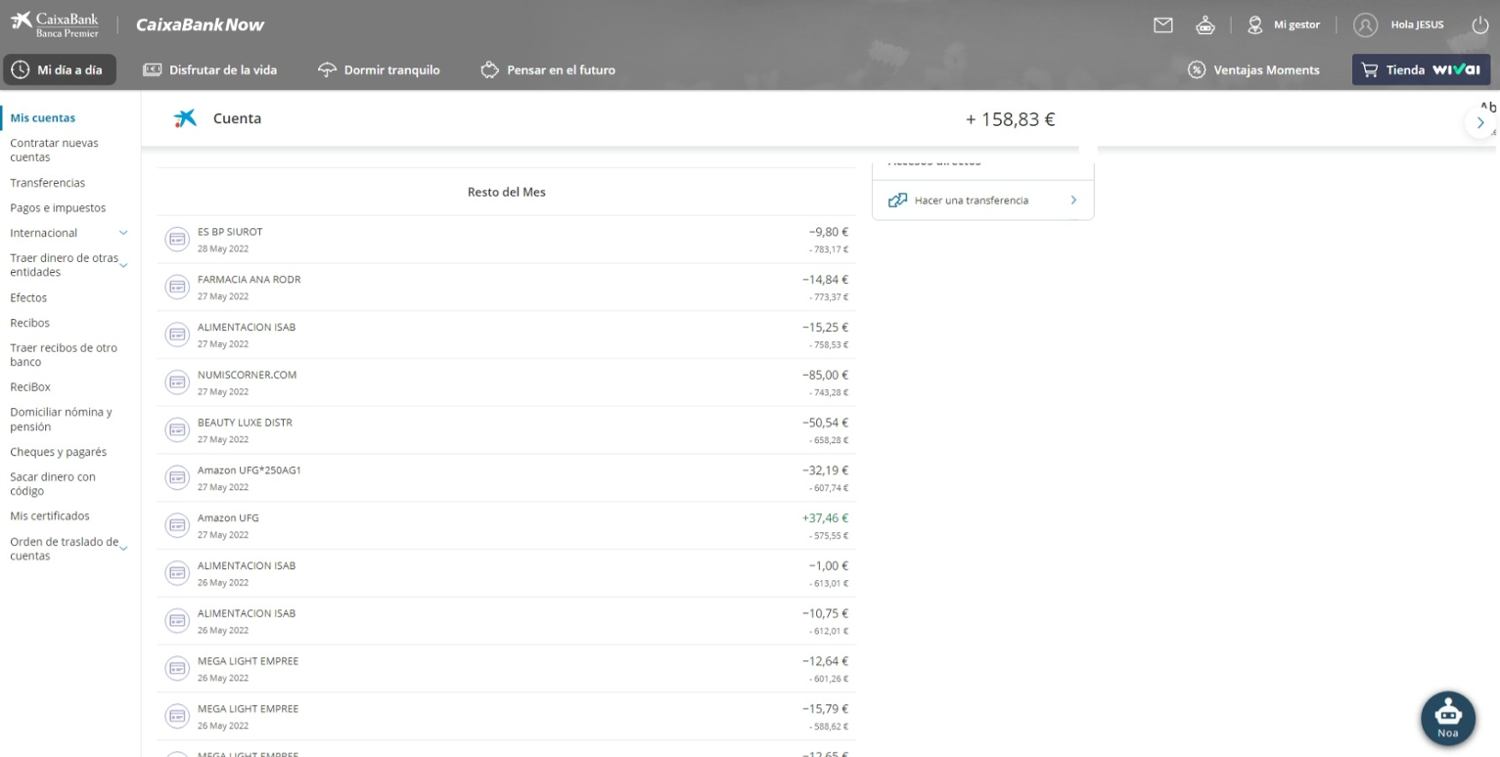Open the mail envelope inbox icon
This screenshot has height=757, width=1500.
(x=1163, y=25)
